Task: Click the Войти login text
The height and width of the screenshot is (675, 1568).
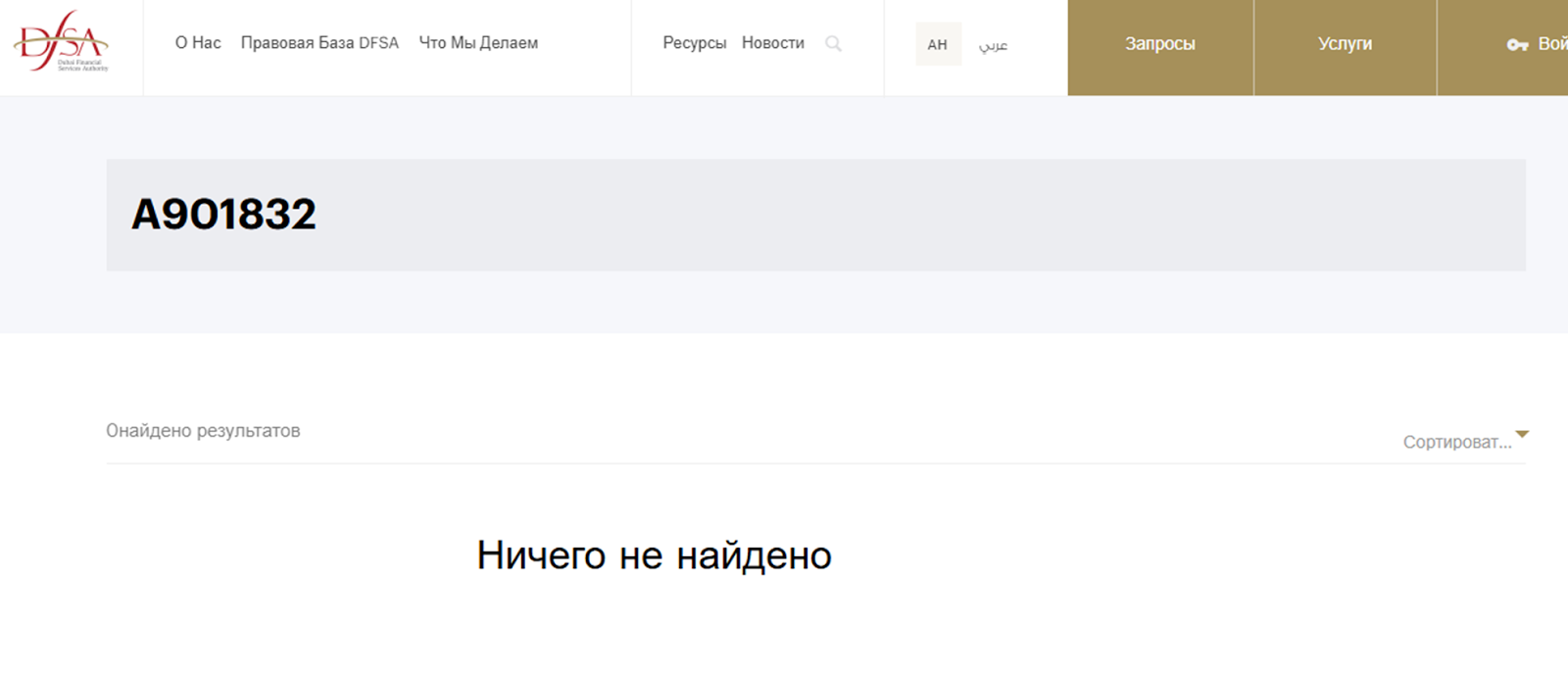Action: [x=1552, y=44]
